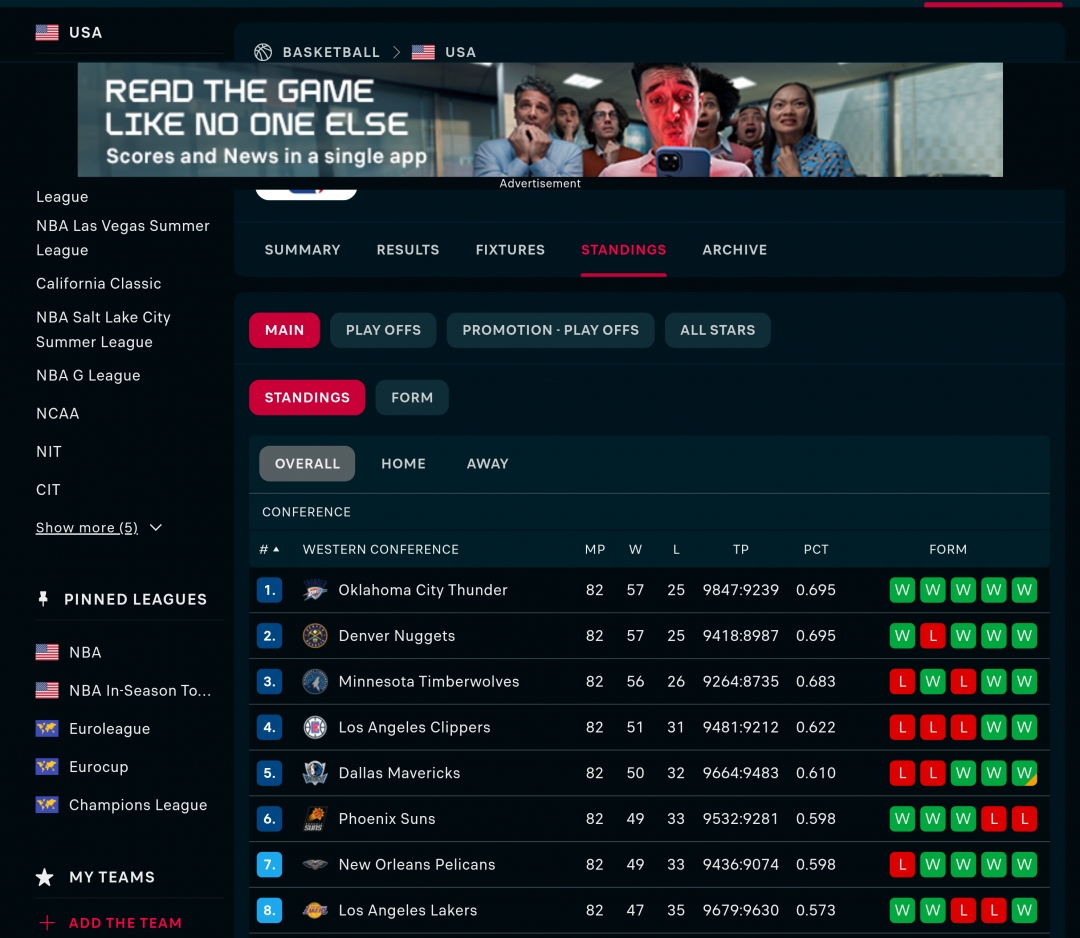Switch standings view to Home

pyautogui.click(x=403, y=464)
